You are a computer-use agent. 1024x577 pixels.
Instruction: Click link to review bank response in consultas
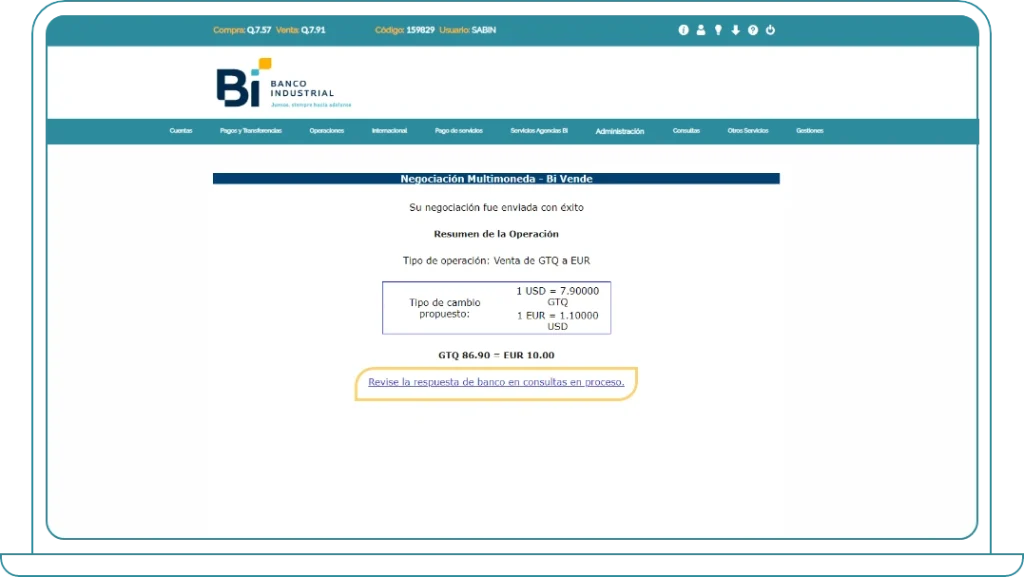point(496,382)
